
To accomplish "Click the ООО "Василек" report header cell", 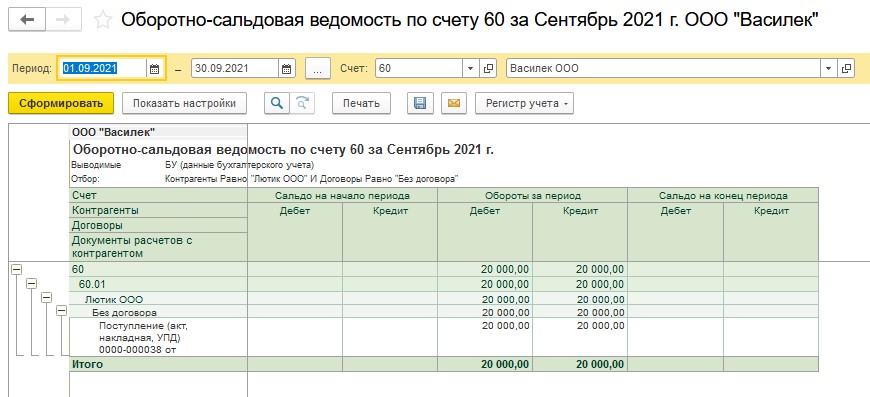I will [158, 132].
